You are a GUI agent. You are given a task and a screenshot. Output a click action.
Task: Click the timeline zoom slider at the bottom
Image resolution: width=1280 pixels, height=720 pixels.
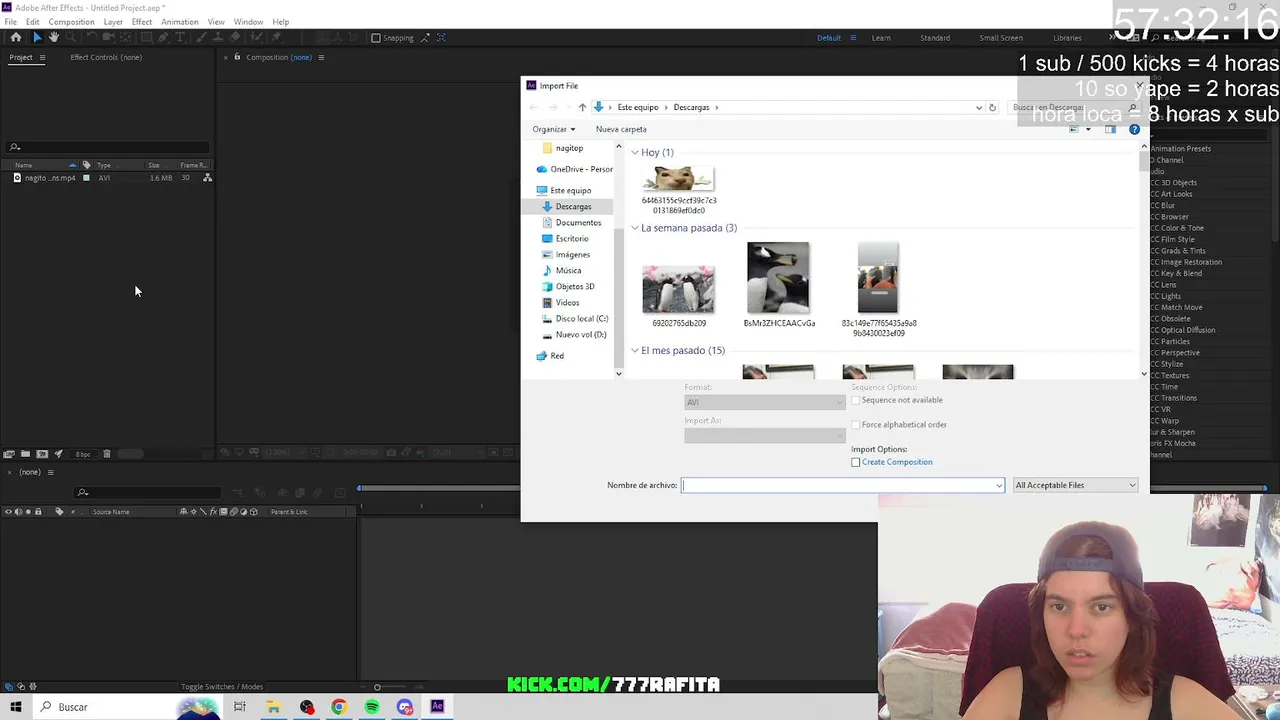pos(377,687)
